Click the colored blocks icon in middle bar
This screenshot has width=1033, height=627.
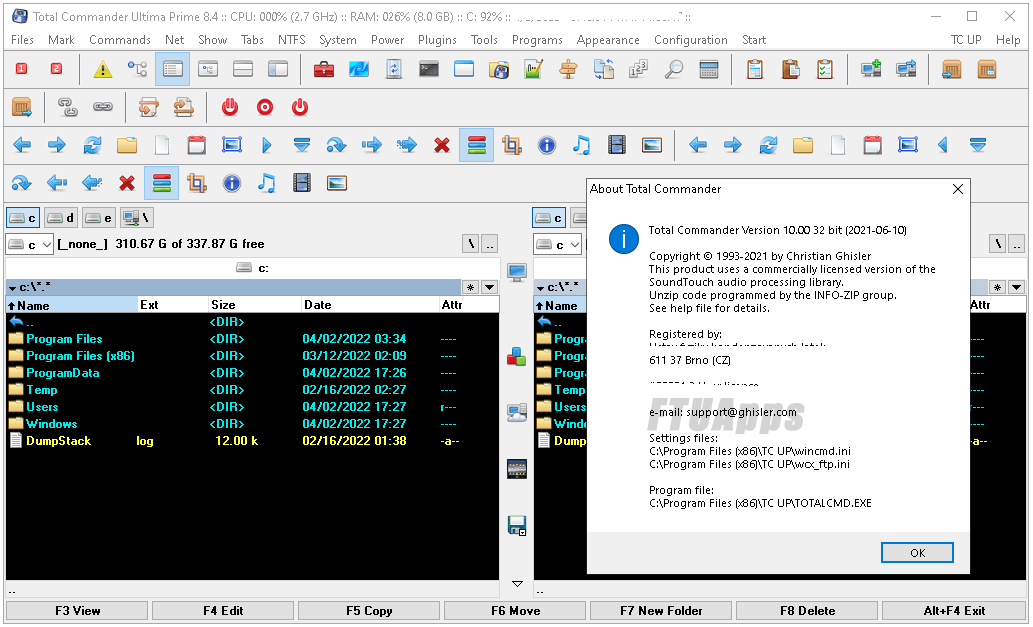pyautogui.click(x=517, y=357)
